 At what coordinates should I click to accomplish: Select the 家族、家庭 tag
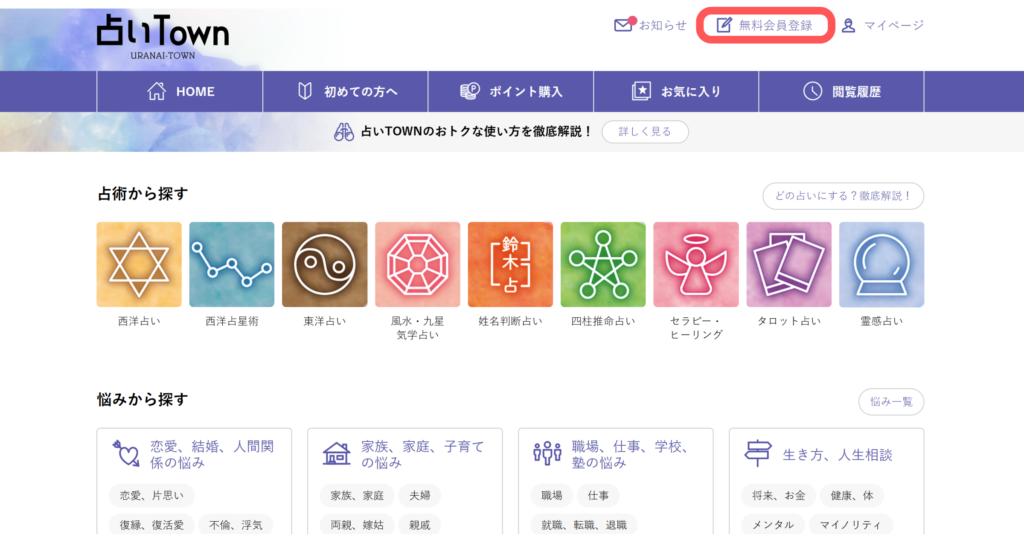click(x=357, y=495)
